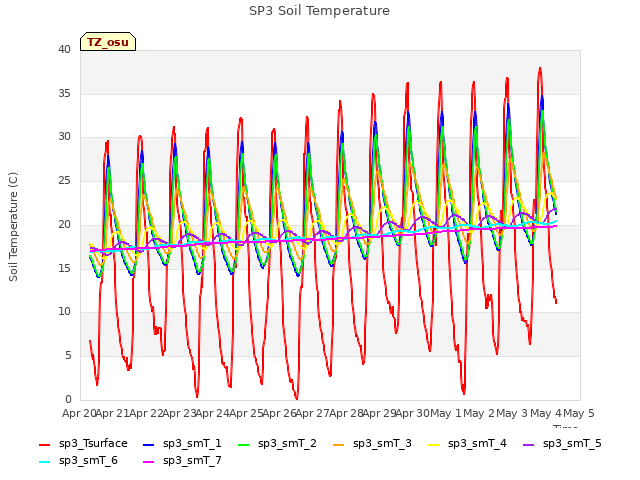Click the 10 y-axis tick label
Screen dimensions: 640x480
click(x=64, y=312)
